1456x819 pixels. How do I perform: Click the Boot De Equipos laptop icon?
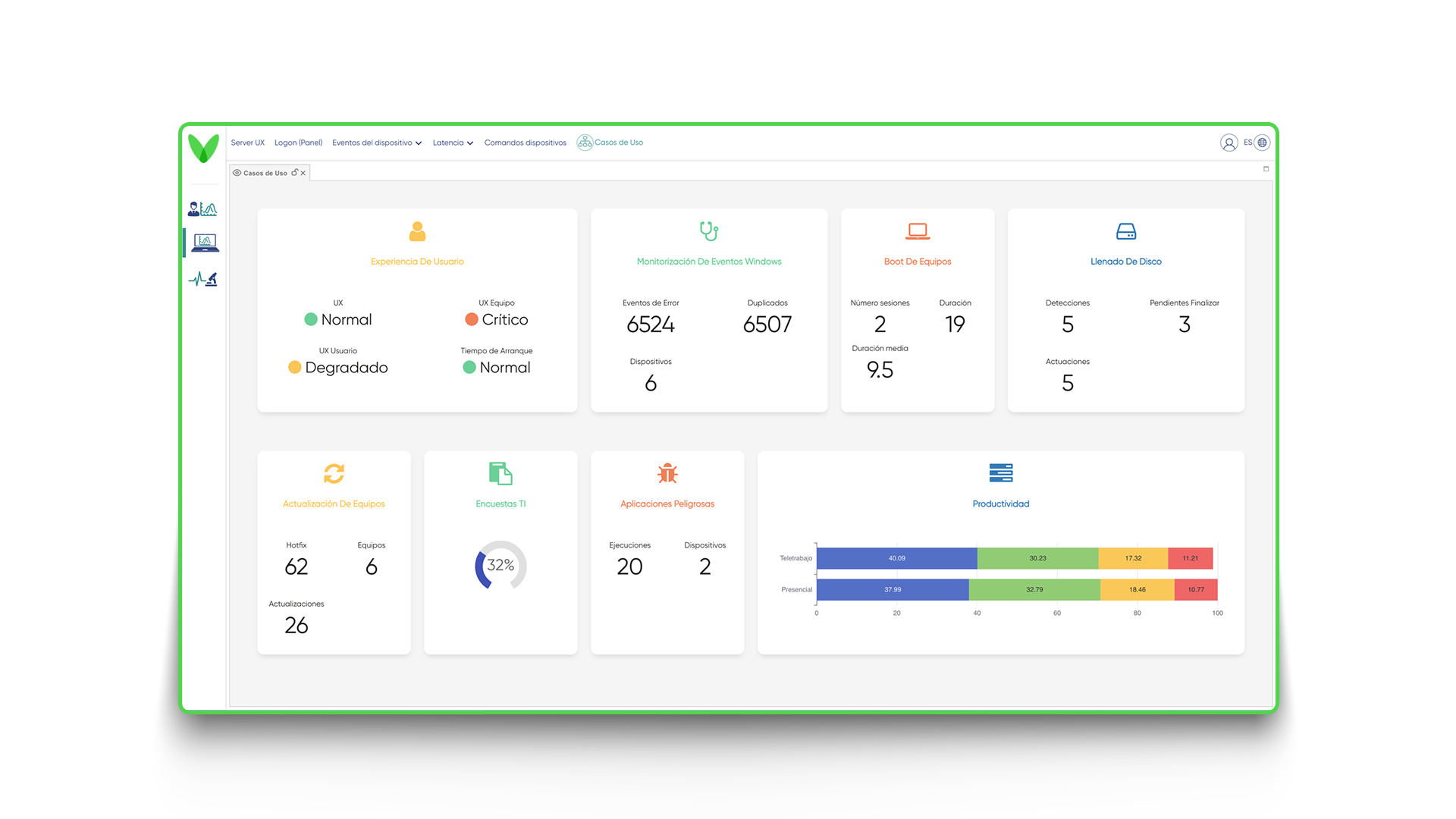(x=918, y=231)
